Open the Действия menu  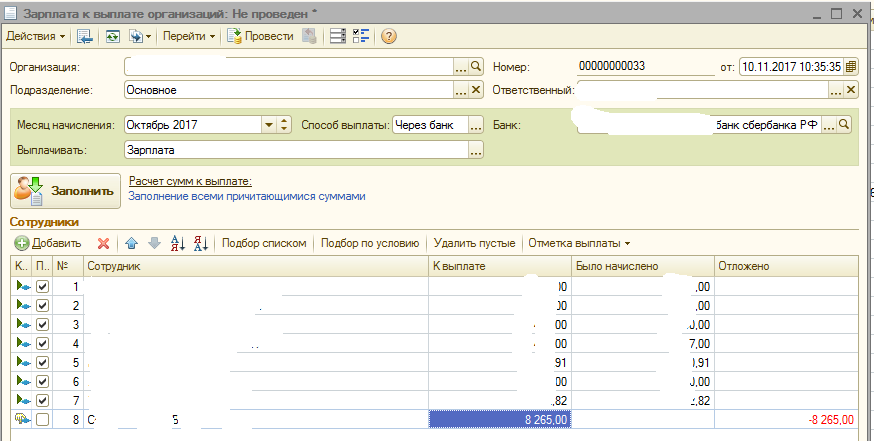[36, 36]
